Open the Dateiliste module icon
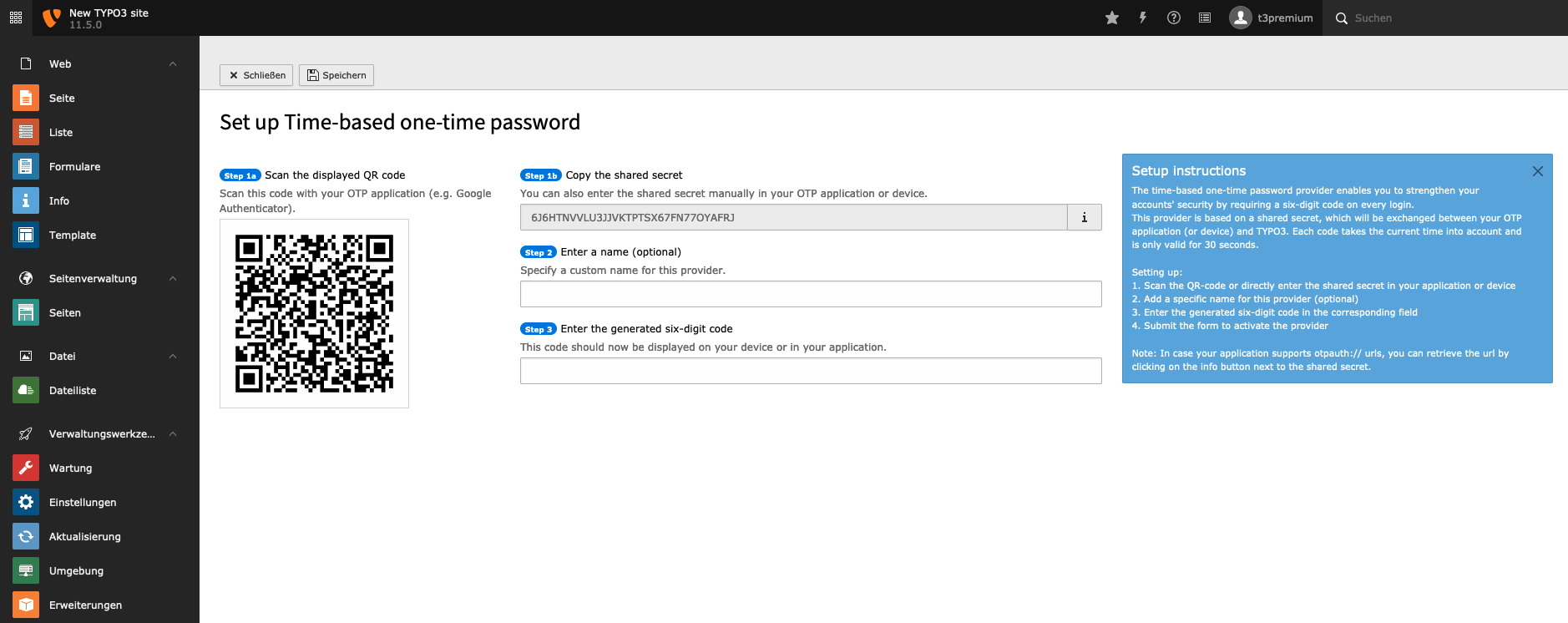Viewport: 1568px width, 623px height. pyautogui.click(x=26, y=390)
